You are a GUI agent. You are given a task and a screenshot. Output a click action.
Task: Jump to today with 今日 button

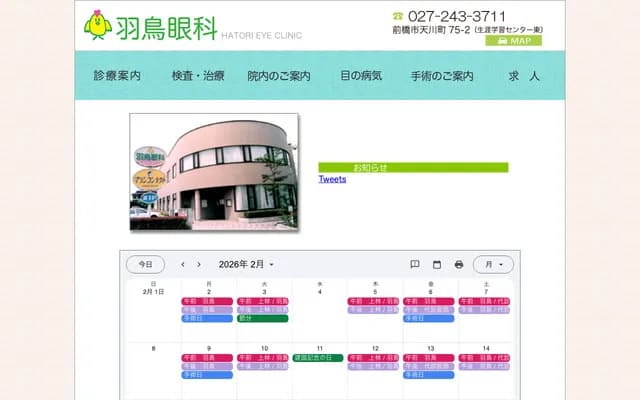(x=145, y=264)
